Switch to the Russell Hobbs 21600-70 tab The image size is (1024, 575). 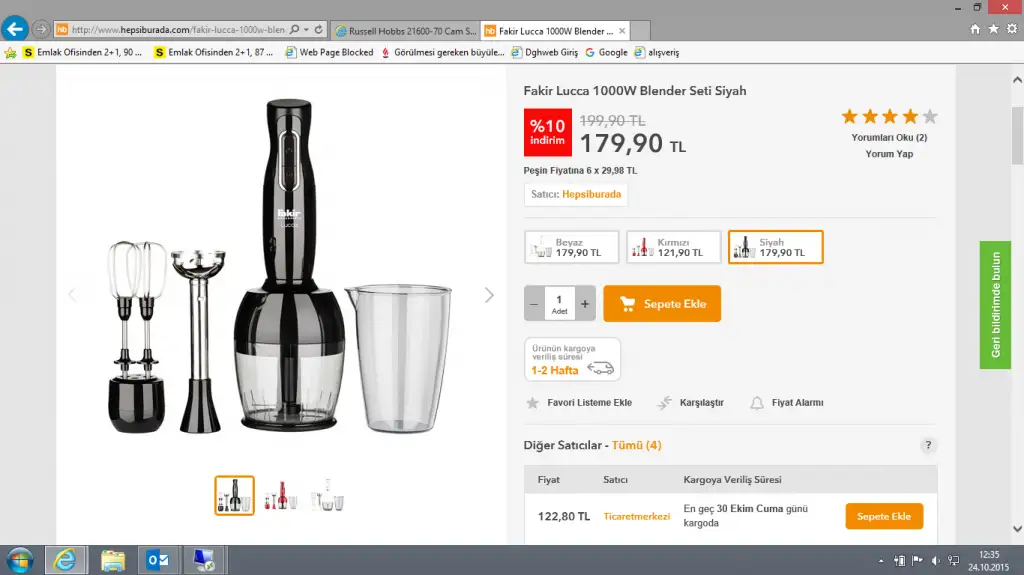point(405,31)
